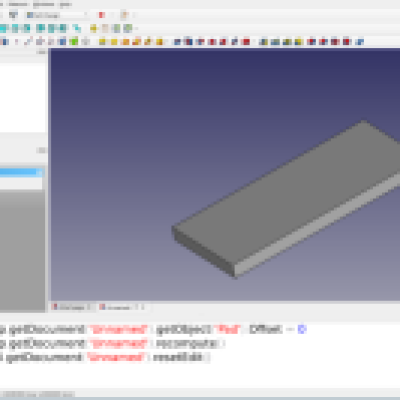The width and height of the screenshot is (400, 400).
Task: Click the red macro recording icon
Action: tap(102, 15)
